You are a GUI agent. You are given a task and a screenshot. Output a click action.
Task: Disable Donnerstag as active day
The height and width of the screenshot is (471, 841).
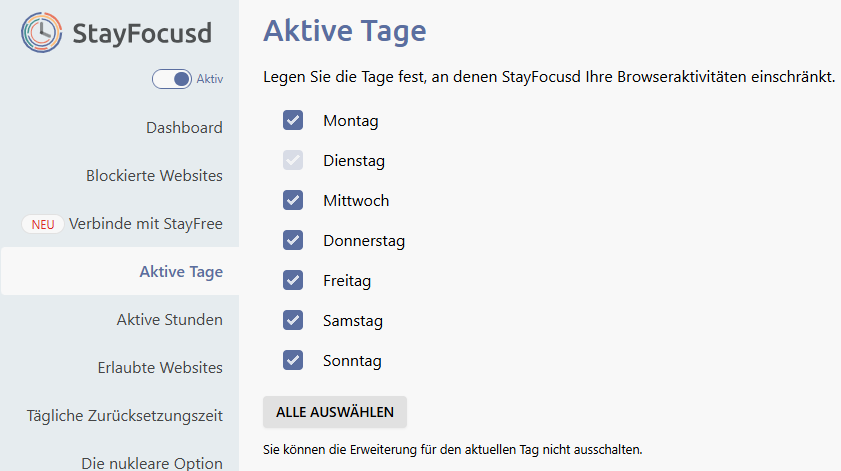click(x=293, y=241)
